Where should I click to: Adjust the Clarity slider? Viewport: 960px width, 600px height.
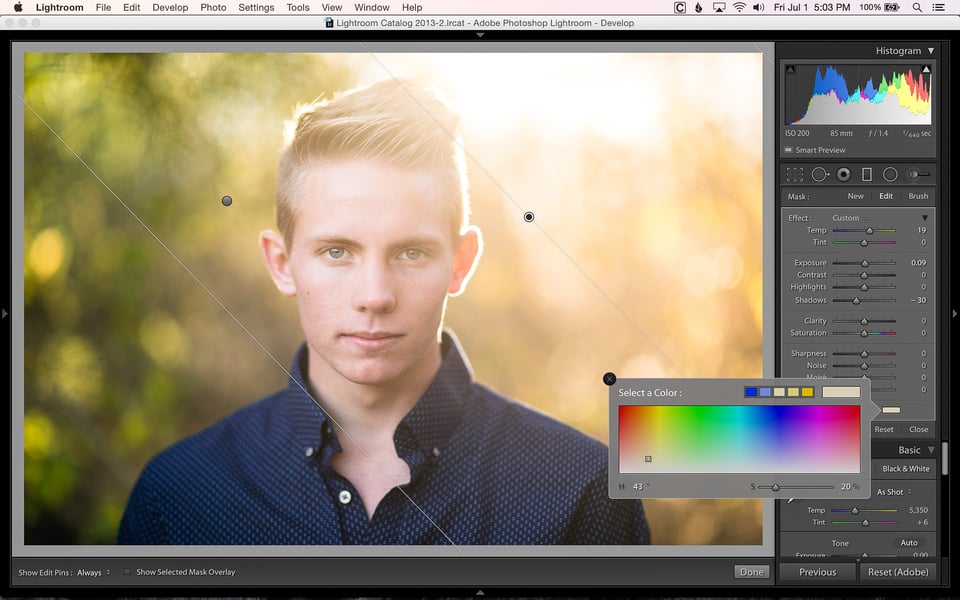click(864, 321)
